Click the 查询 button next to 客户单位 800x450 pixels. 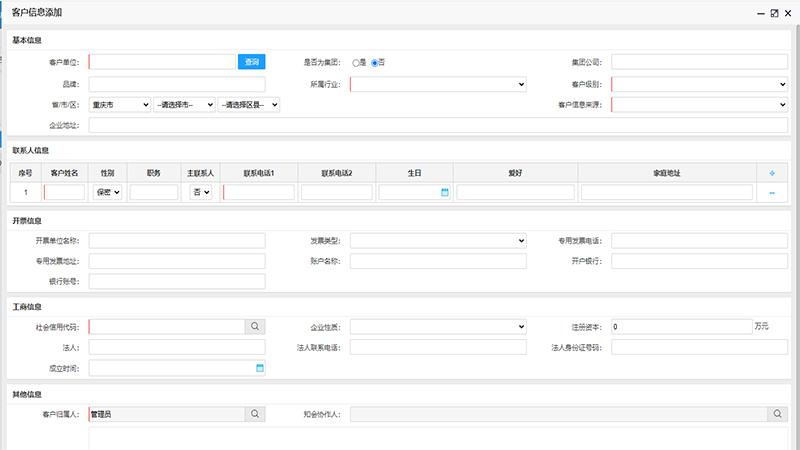[x=252, y=62]
